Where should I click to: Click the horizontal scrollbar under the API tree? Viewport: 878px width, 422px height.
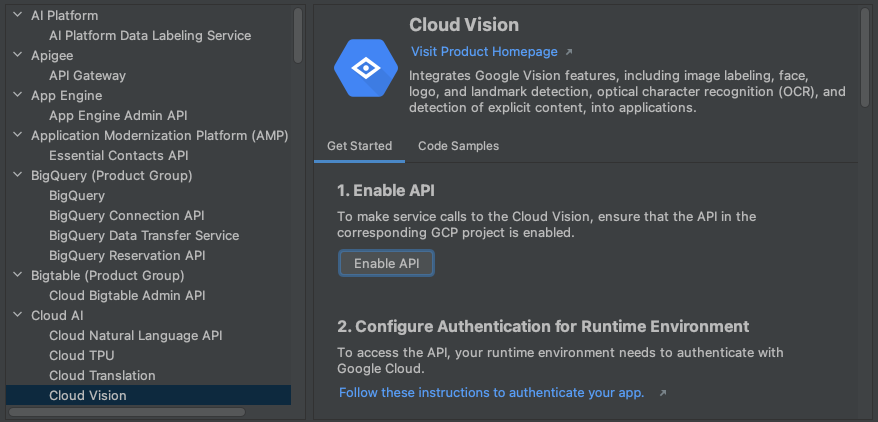coord(125,411)
